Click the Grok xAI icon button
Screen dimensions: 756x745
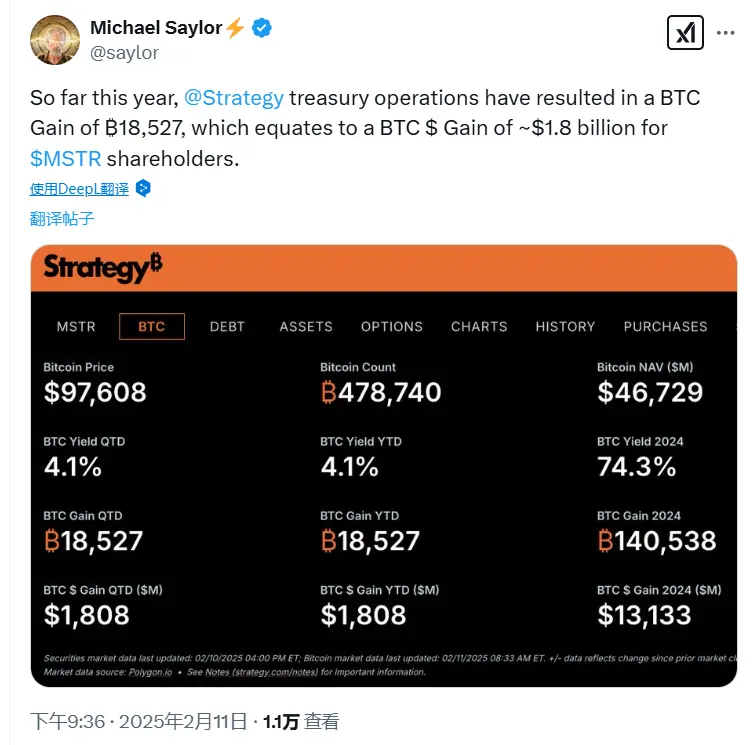click(x=685, y=33)
